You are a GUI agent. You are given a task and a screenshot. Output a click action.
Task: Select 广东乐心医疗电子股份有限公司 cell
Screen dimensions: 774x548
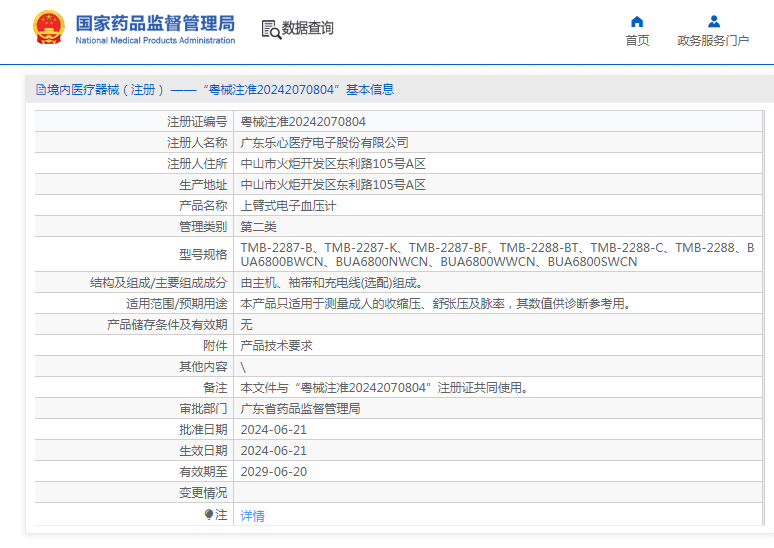[x=324, y=143]
